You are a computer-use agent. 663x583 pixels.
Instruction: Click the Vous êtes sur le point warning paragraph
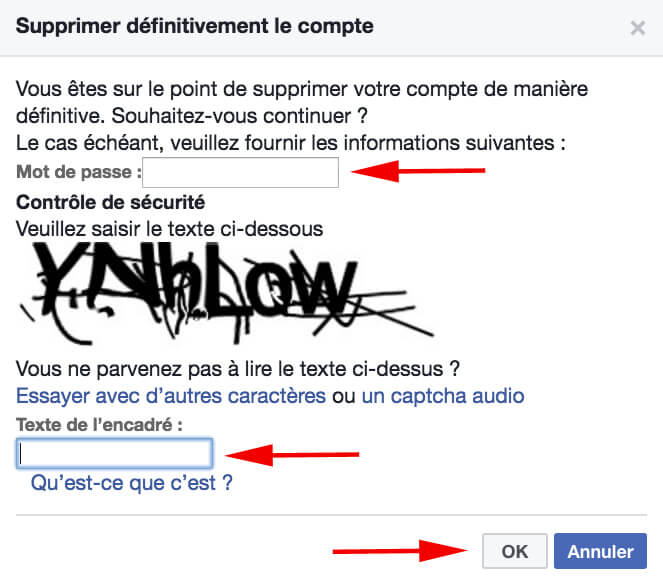pos(302,102)
